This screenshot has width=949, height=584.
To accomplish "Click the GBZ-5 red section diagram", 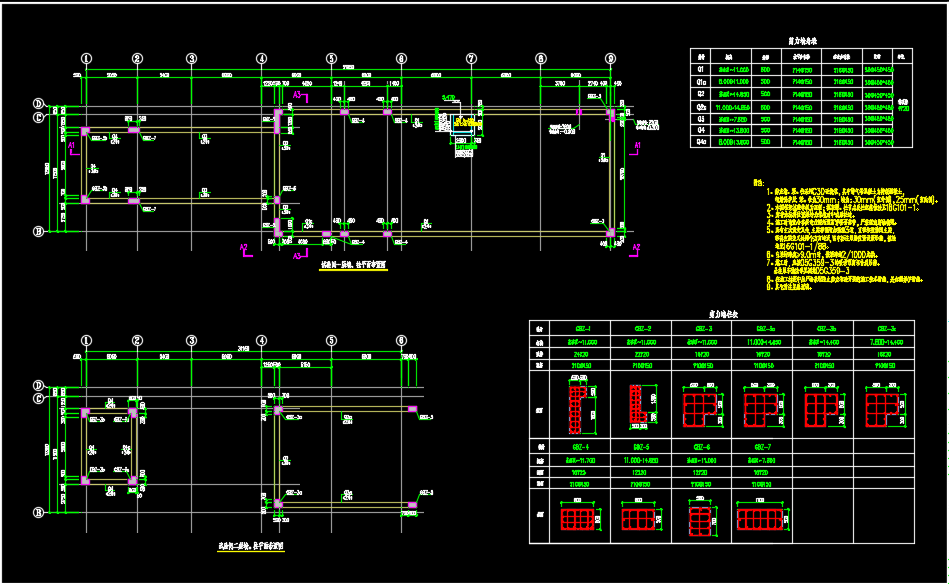I will 639,519.
